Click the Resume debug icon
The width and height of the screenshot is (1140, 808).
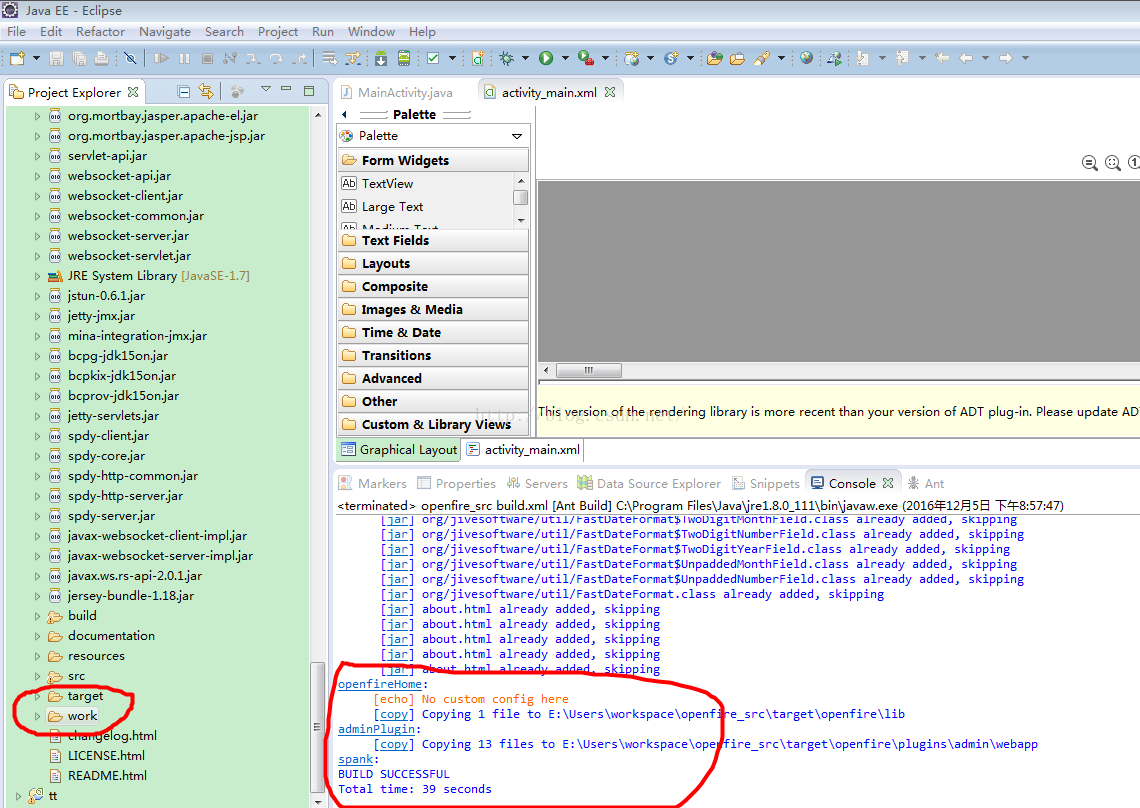point(161,58)
